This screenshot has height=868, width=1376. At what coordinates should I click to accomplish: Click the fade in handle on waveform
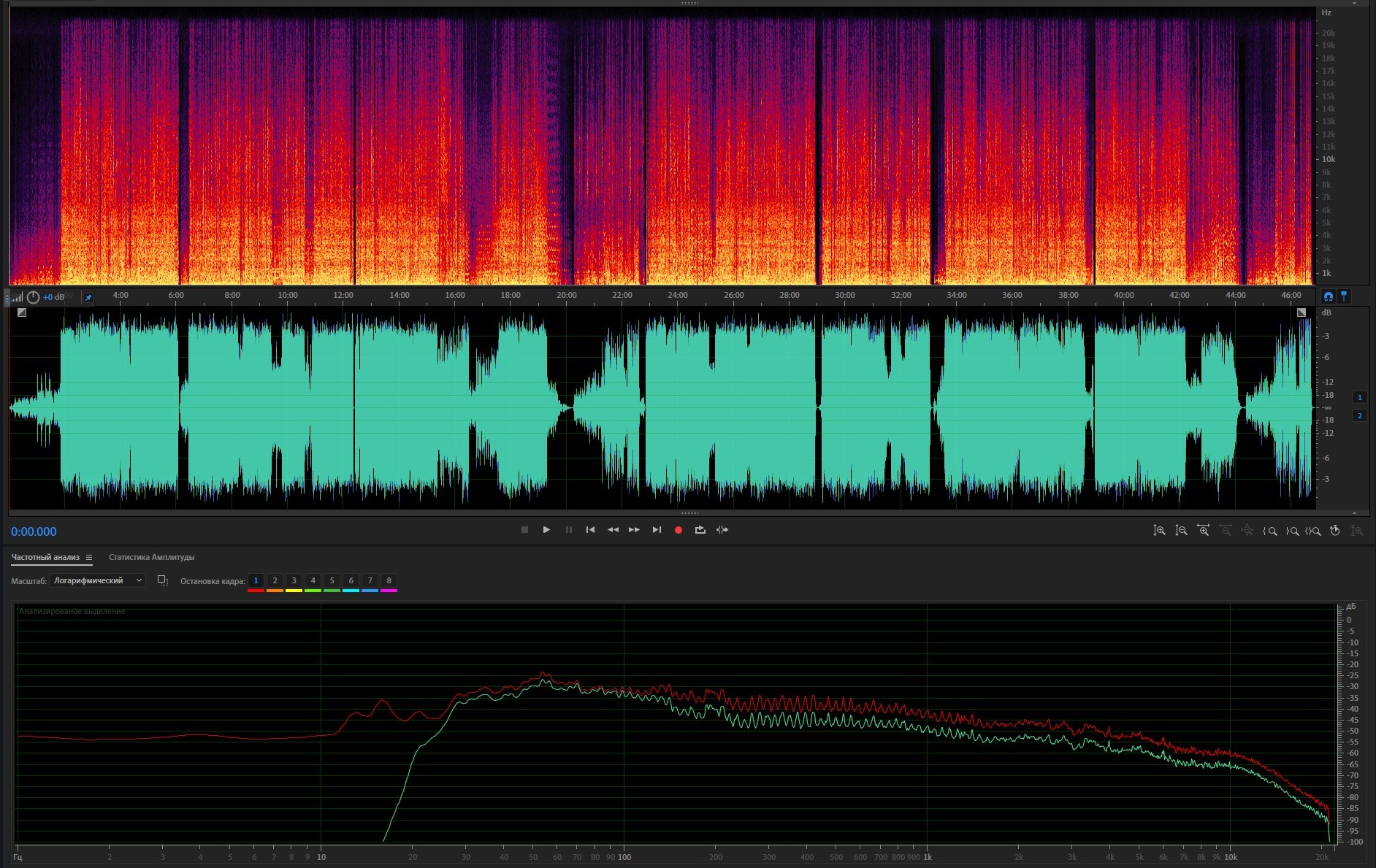[x=22, y=312]
